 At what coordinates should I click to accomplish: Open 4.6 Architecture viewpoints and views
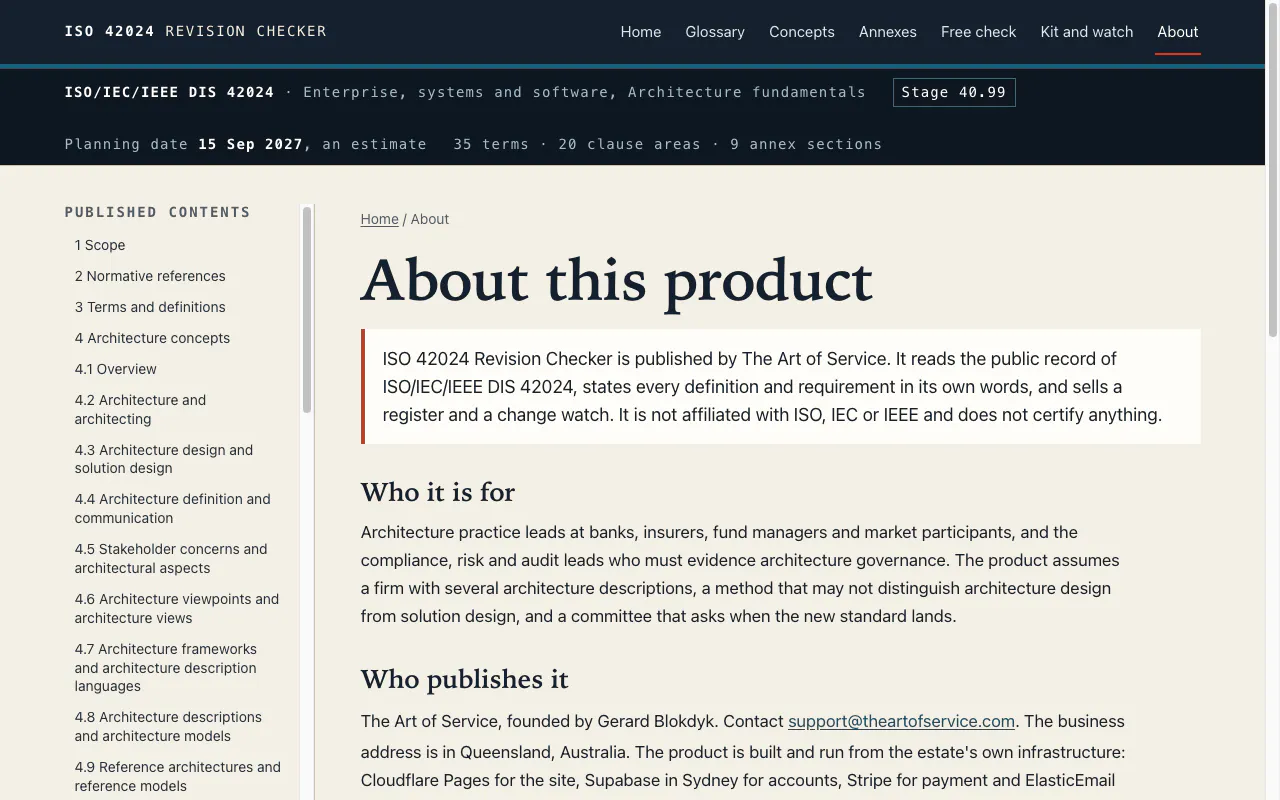(x=177, y=608)
